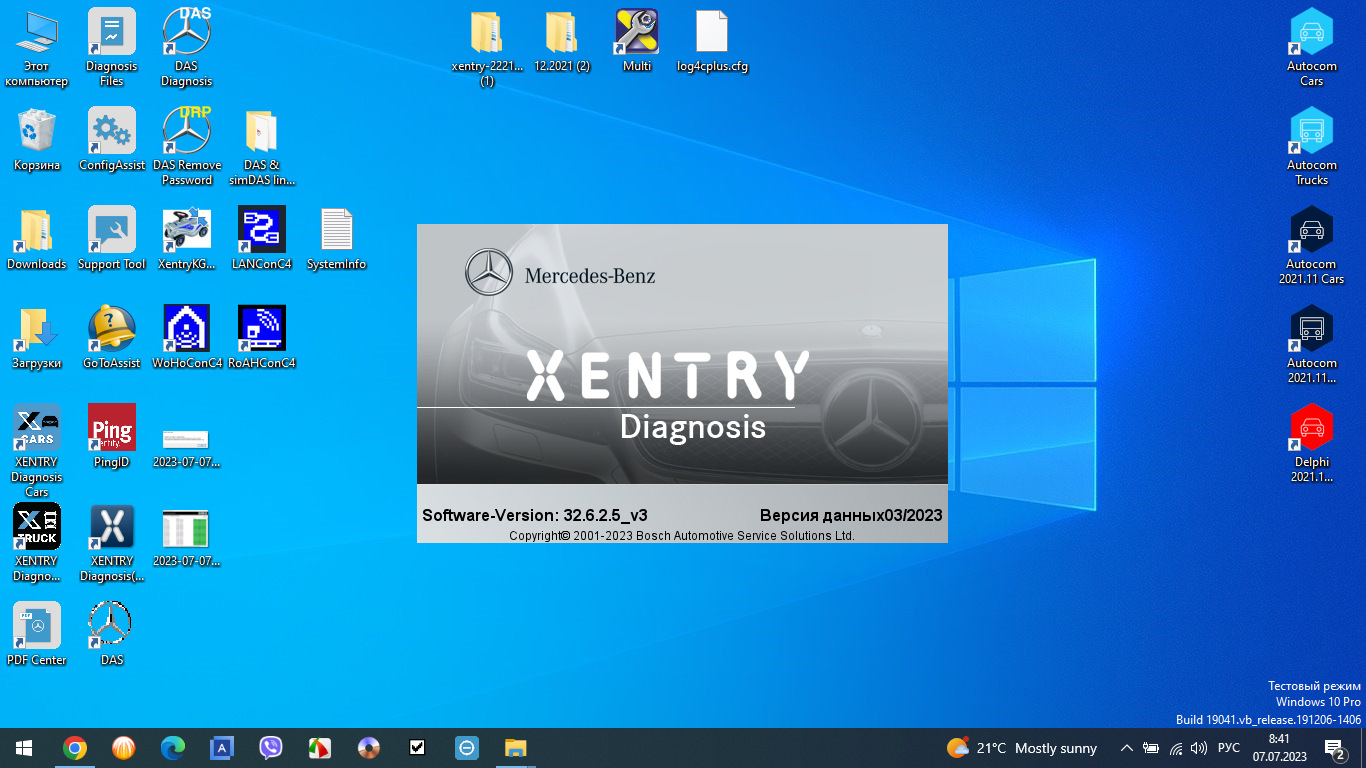Click the Software-Version 32.6.2.5_v3 text
This screenshot has width=1366, height=768.
point(535,516)
